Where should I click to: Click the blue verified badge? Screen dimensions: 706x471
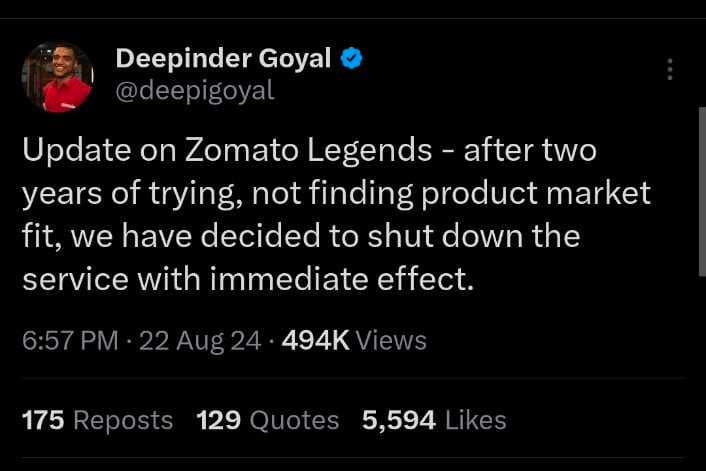click(350, 60)
